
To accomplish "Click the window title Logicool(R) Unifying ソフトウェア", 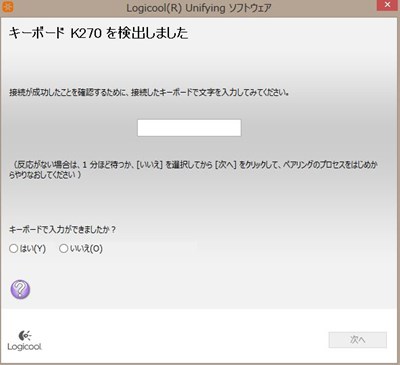I will coord(199,8).
